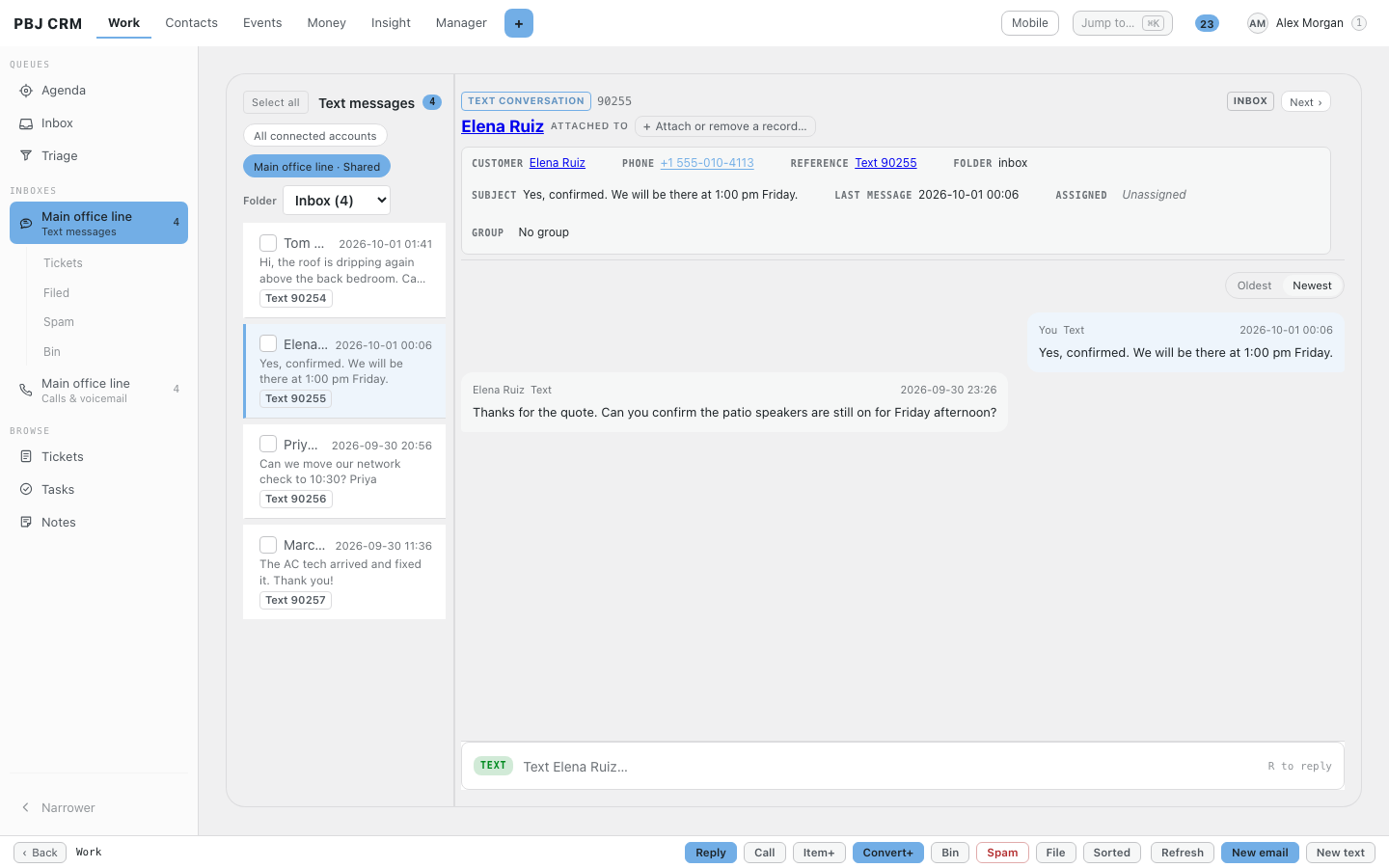Open the Item+ menu

(819, 853)
